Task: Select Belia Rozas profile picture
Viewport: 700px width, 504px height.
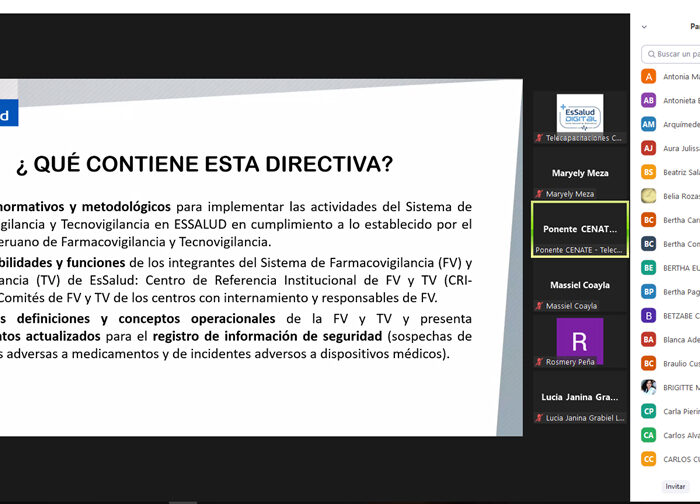Action: pos(649,196)
